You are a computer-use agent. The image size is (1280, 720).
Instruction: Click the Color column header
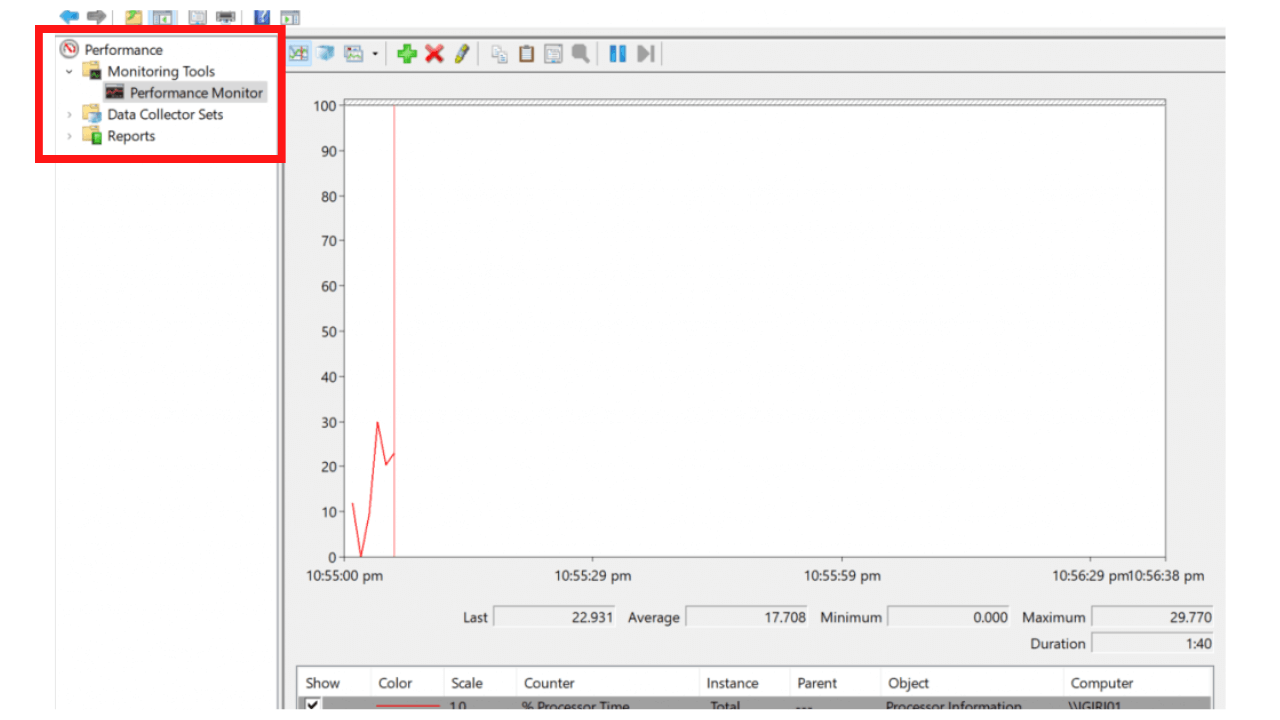[x=407, y=683]
